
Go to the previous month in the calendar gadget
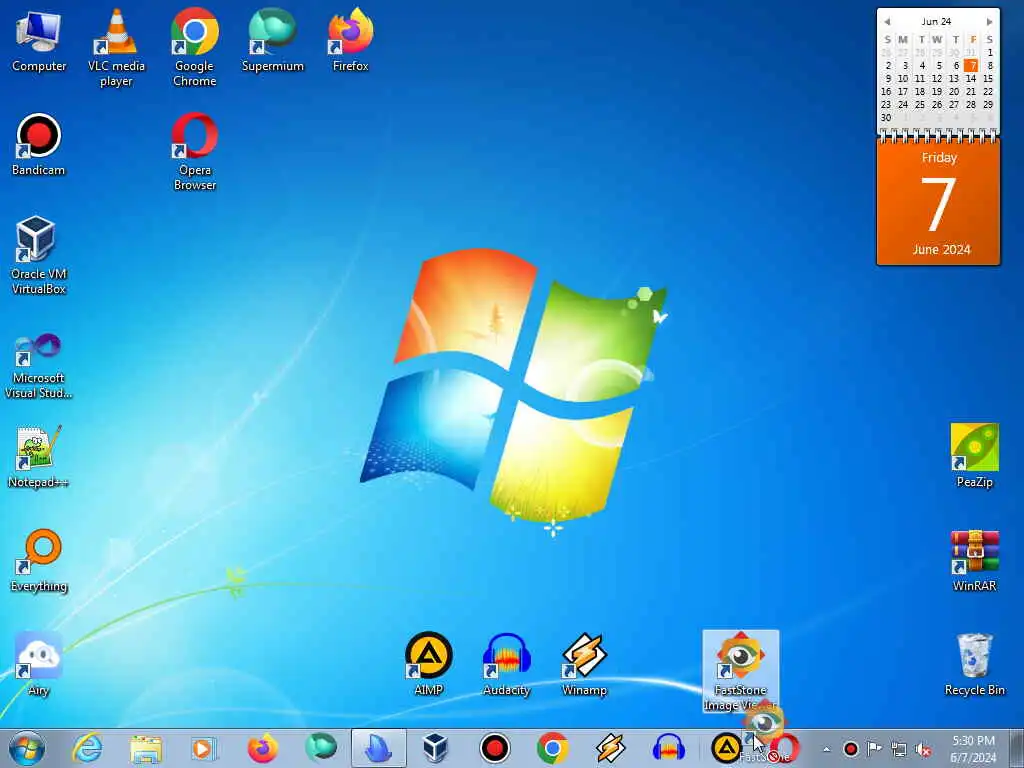point(887,22)
